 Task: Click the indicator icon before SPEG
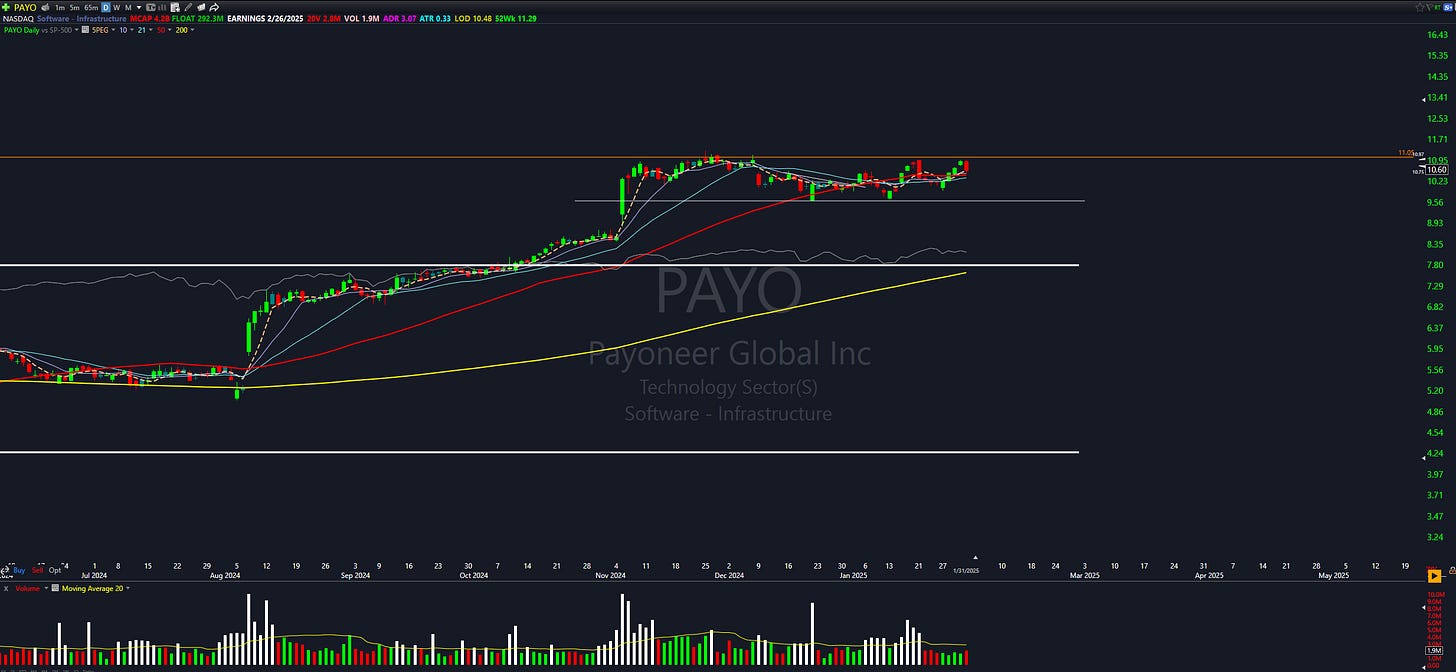coord(85,30)
